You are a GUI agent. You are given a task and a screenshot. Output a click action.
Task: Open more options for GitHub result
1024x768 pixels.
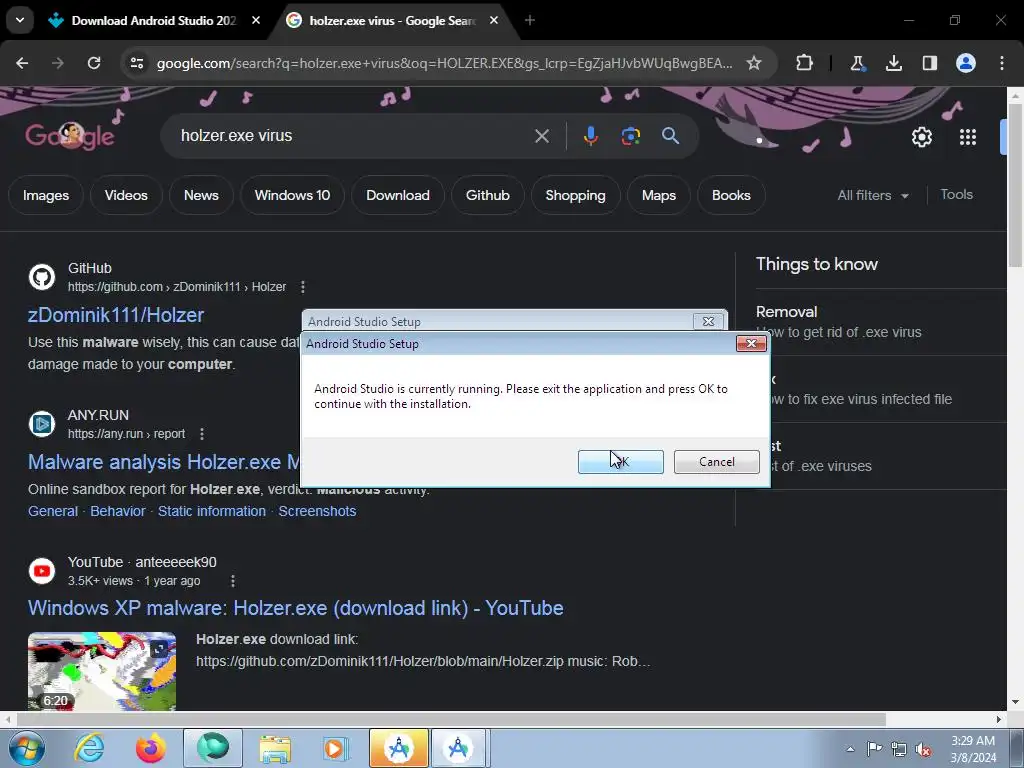pyautogui.click(x=302, y=287)
